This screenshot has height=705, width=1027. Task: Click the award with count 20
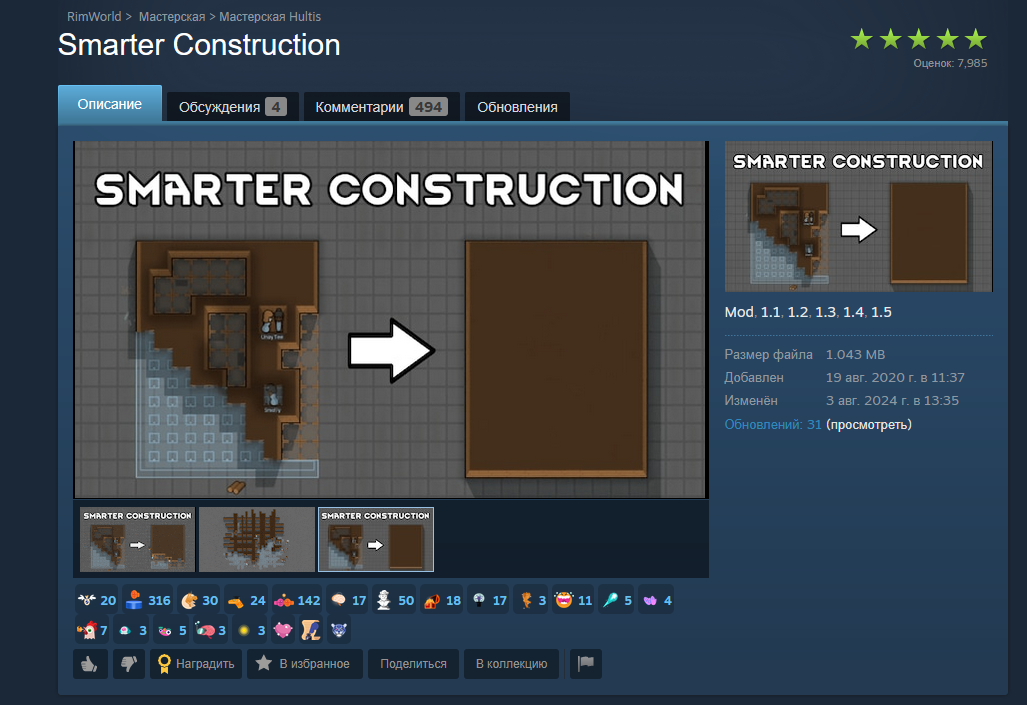(96, 600)
